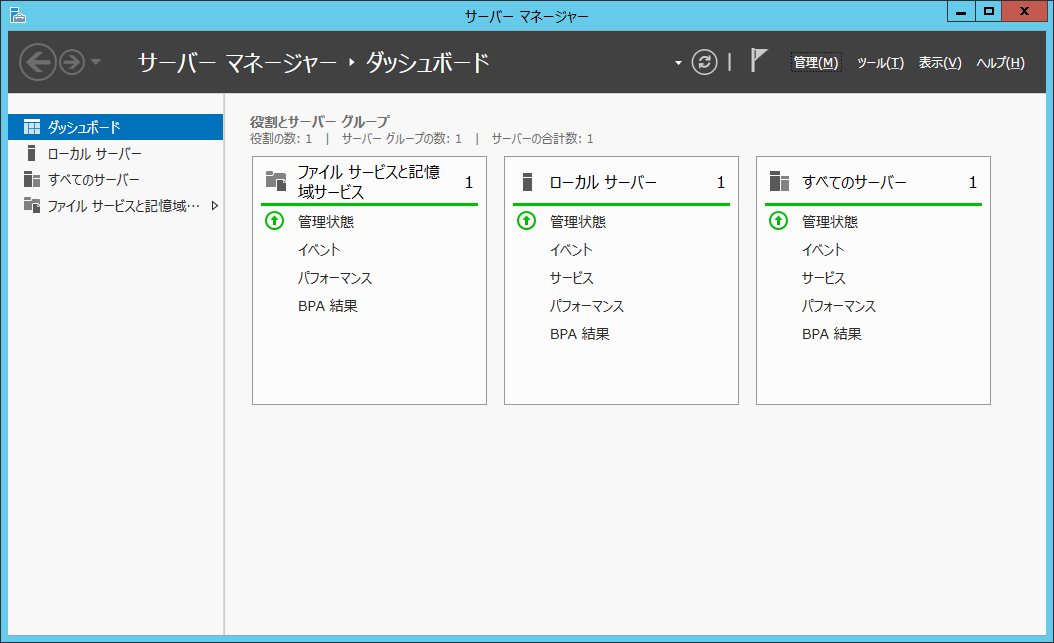Open the 管理(M) menu
This screenshot has width=1054, height=643.
coord(815,63)
